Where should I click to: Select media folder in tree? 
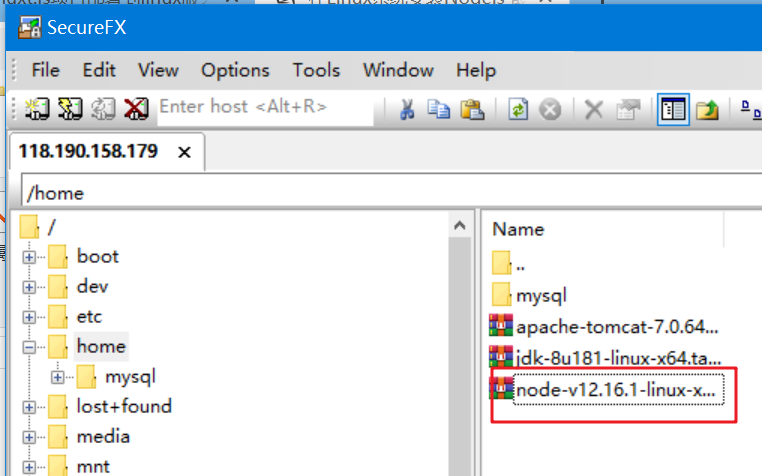[103, 437]
